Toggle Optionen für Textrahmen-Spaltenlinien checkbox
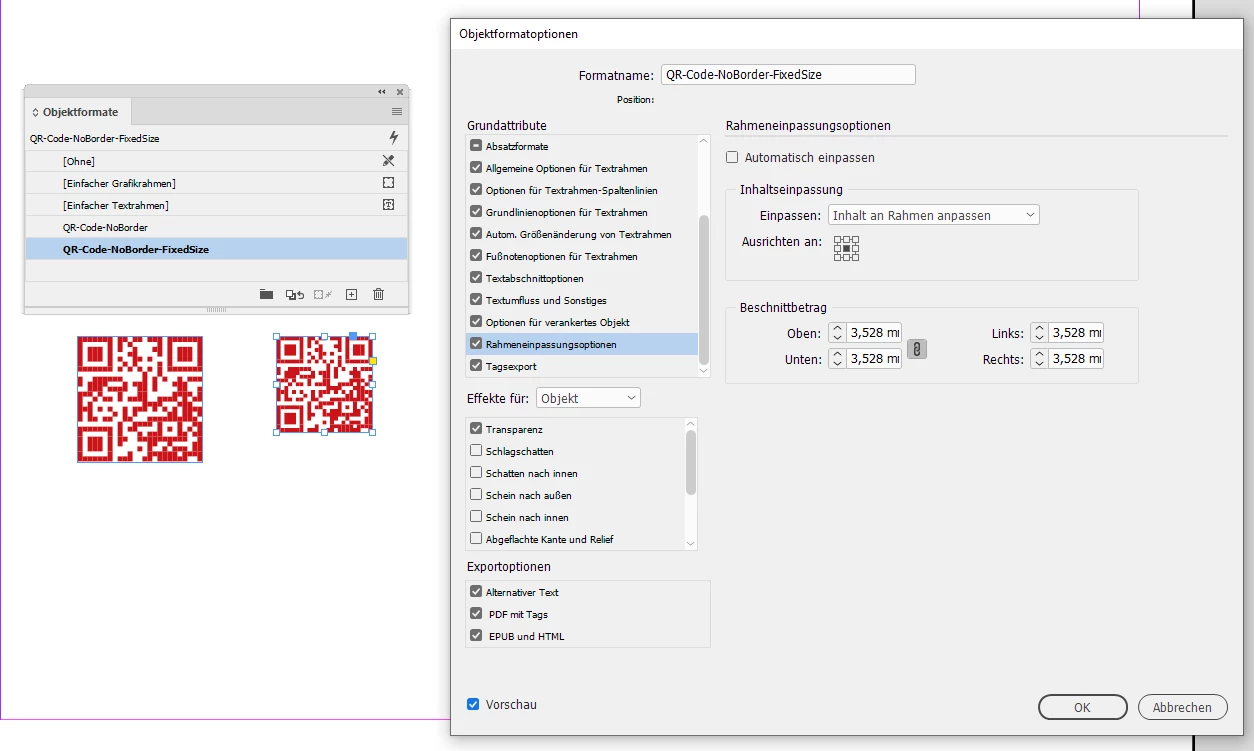 point(476,190)
